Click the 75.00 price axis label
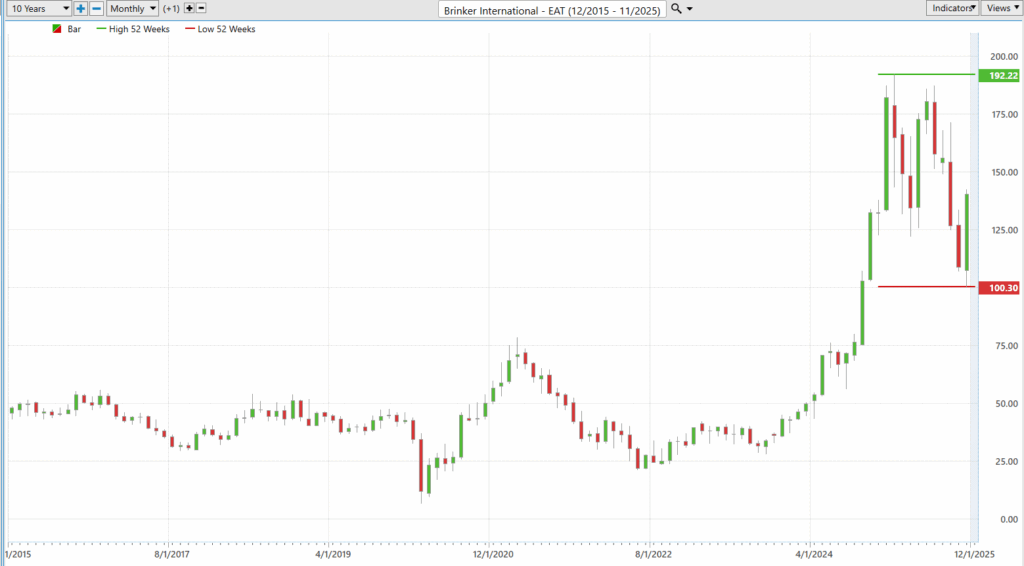The height and width of the screenshot is (566, 1024). pyautogui.click(x=1006, y=346)
